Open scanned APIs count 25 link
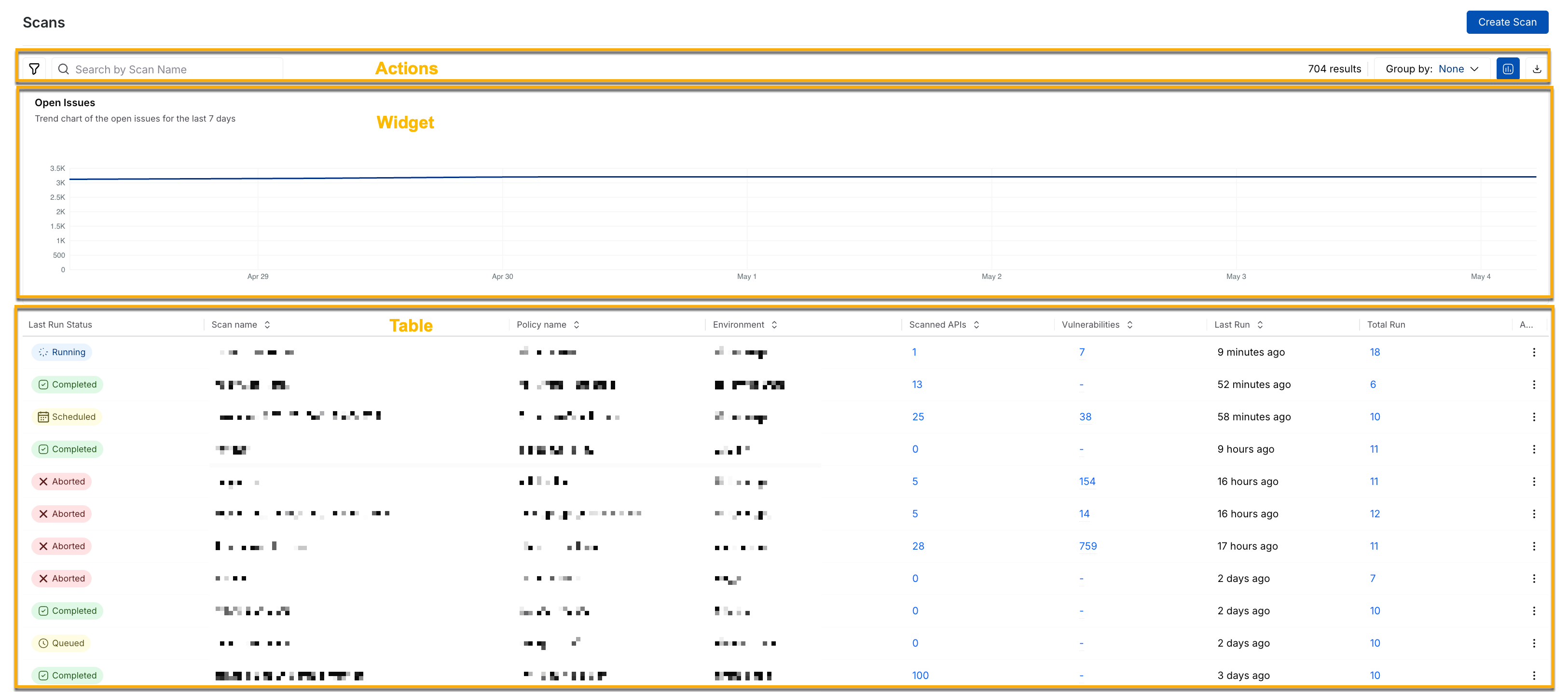The image size is (1568, 692). pos(918,416)
